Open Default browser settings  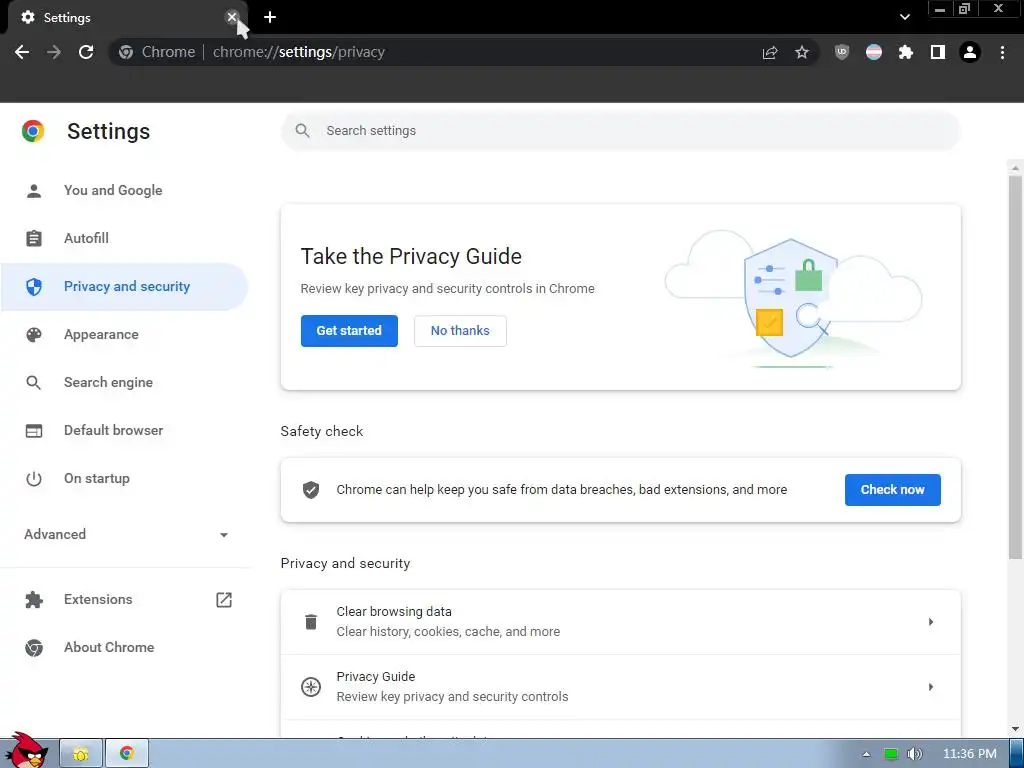124,430
